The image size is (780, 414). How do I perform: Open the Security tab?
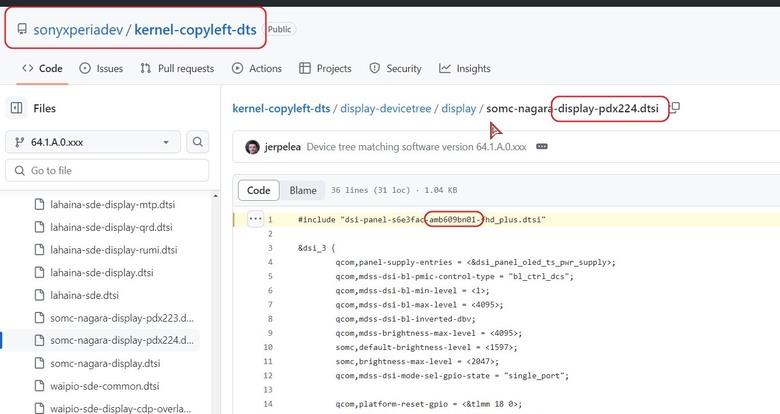tap(395, 69)
